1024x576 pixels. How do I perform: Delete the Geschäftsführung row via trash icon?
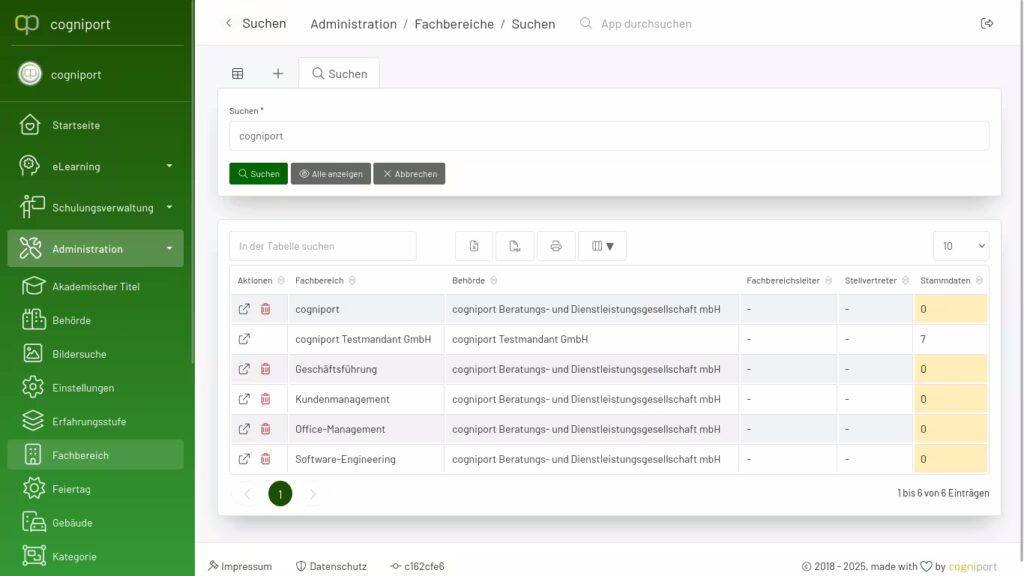265,369
